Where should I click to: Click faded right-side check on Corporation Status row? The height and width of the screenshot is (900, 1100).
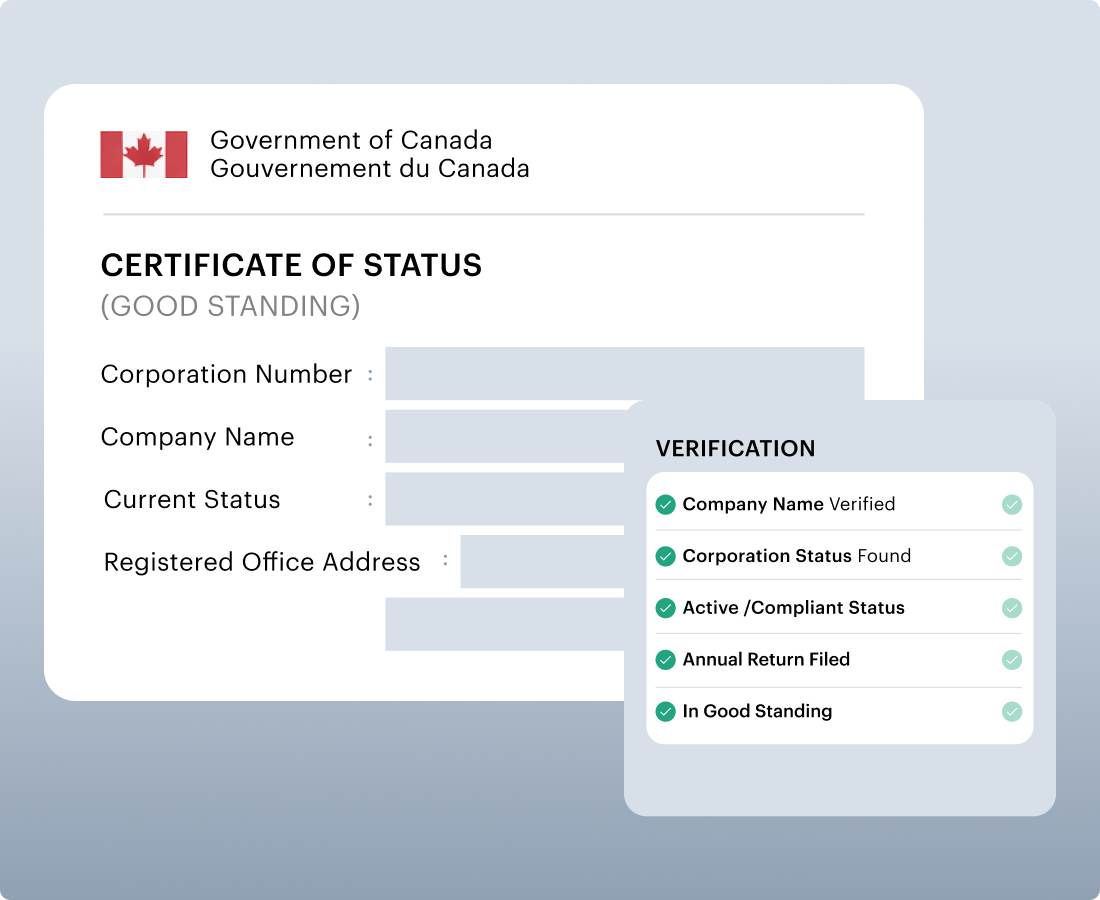pyautogui.click(x=1012, y=556)
